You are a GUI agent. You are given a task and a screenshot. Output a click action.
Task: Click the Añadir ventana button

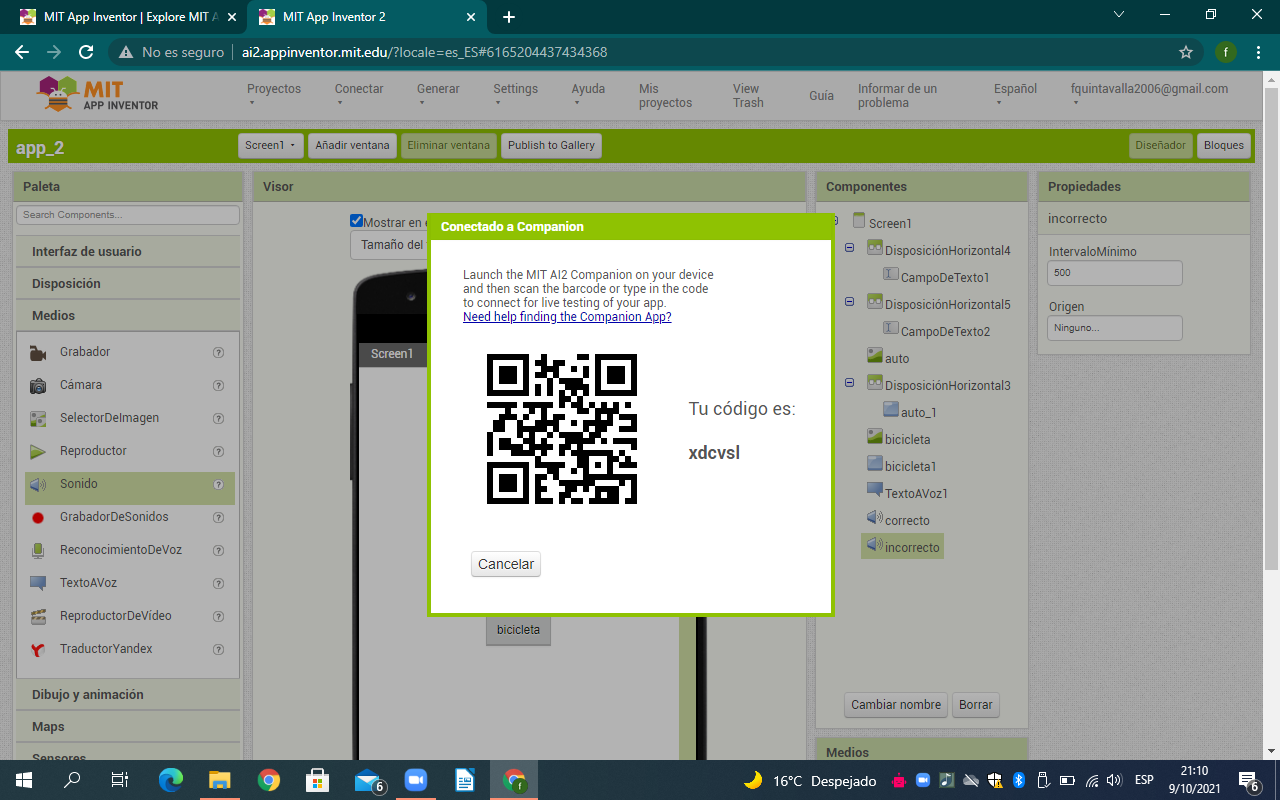pyautogui.click(x=352, y=146)
